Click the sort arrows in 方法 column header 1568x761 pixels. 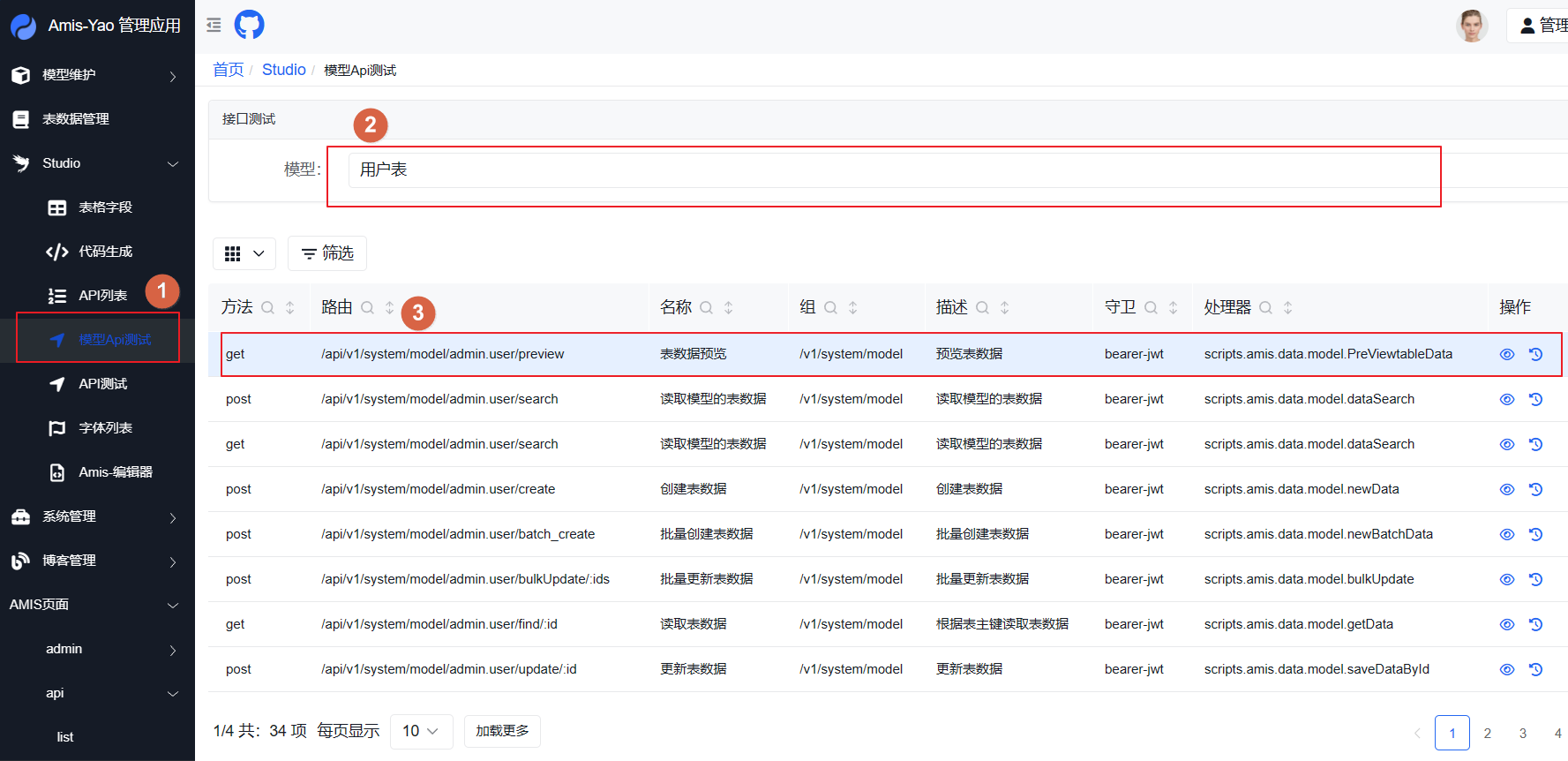pos(289,307)
